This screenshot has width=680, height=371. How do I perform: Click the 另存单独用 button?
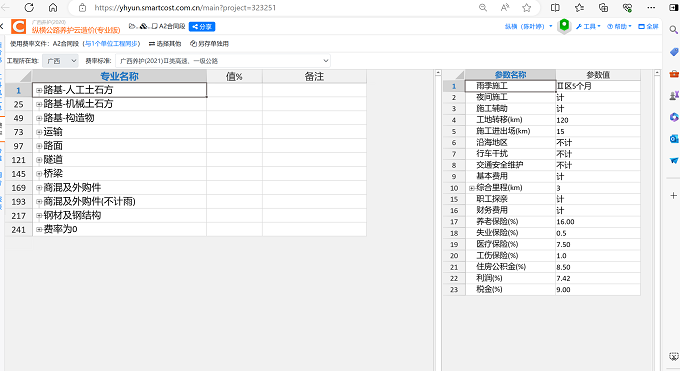coord(209,43)
